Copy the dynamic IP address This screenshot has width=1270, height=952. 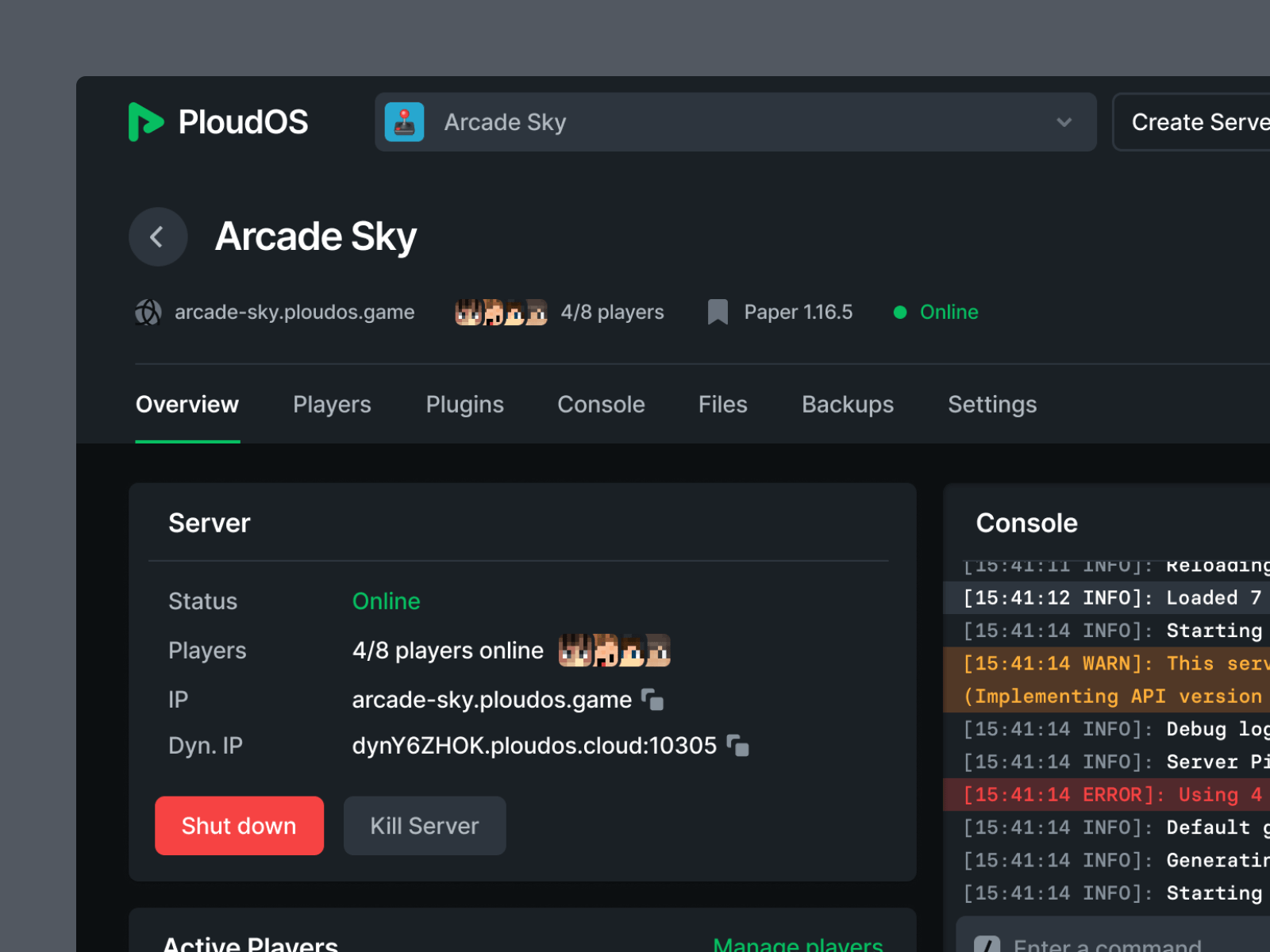point(738,746)
